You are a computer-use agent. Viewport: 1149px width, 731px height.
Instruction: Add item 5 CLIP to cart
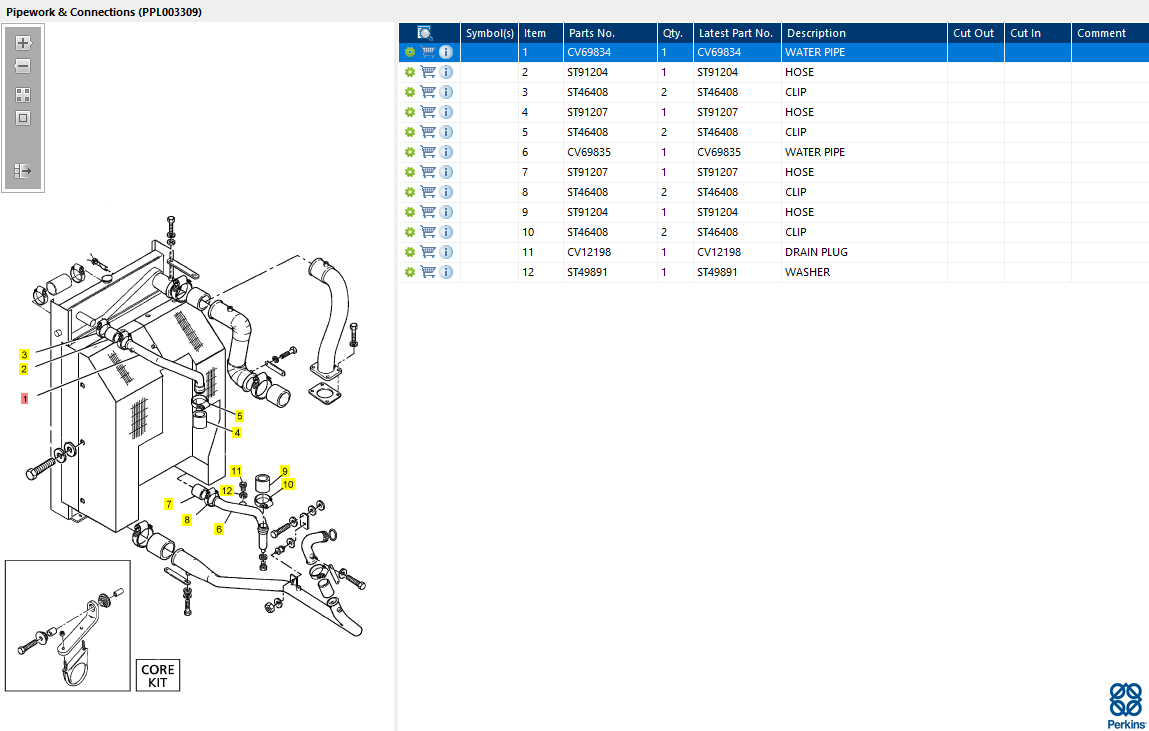click(428, 132)
